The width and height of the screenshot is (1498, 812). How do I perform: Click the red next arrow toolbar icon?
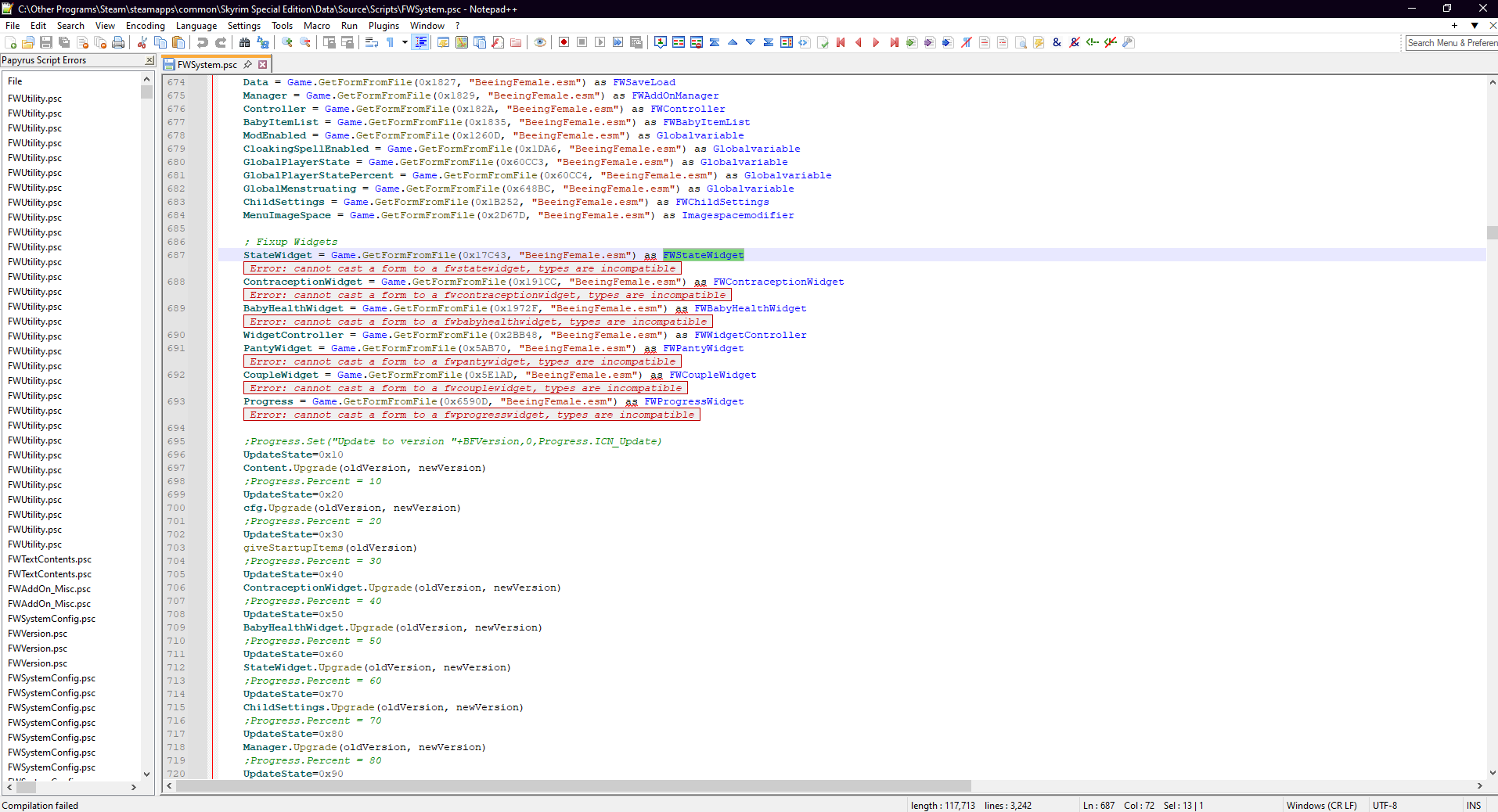(x=877, y=42)
